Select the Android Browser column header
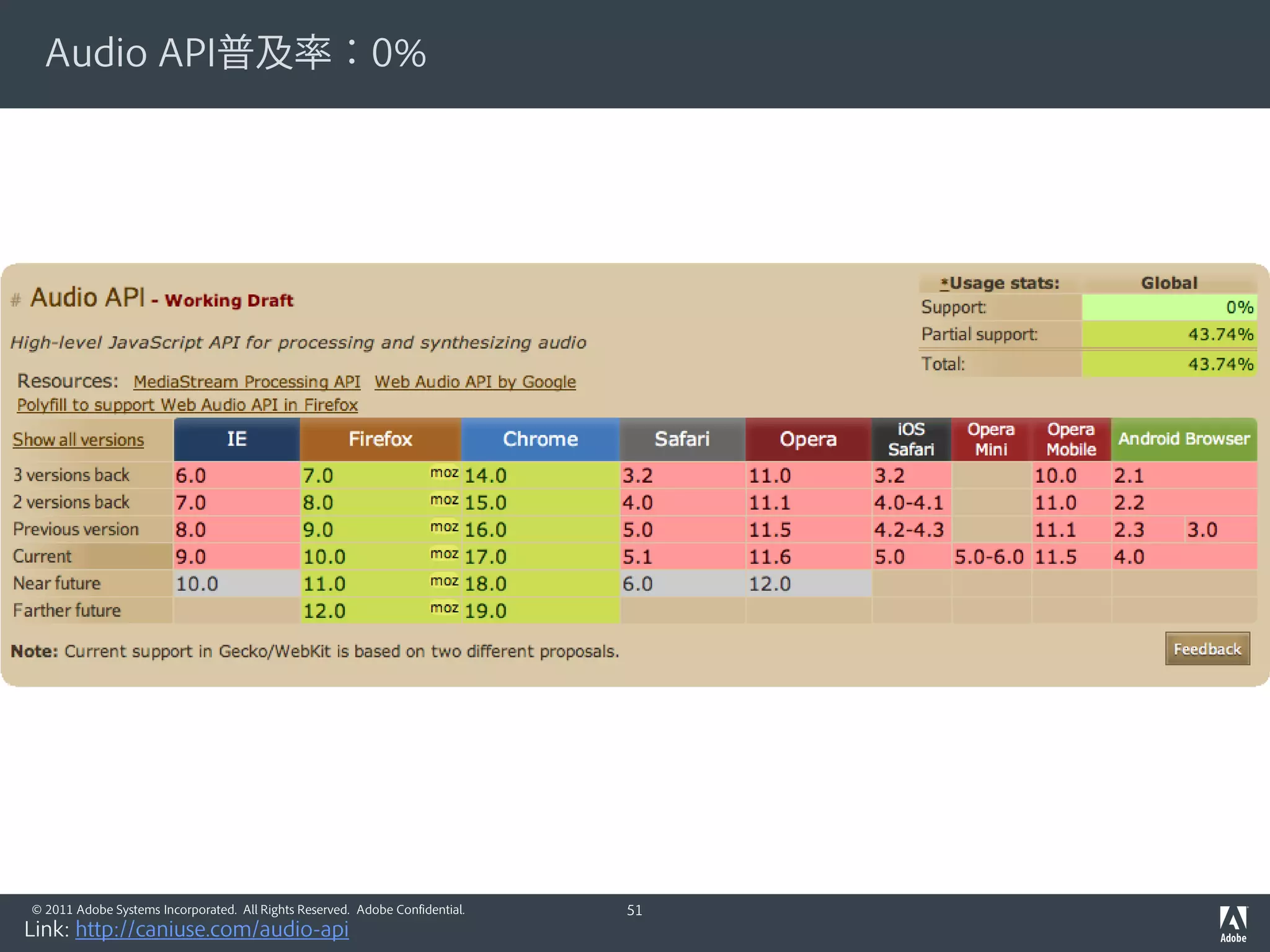The image size is (1270, 952). (x=1184, y=439)
